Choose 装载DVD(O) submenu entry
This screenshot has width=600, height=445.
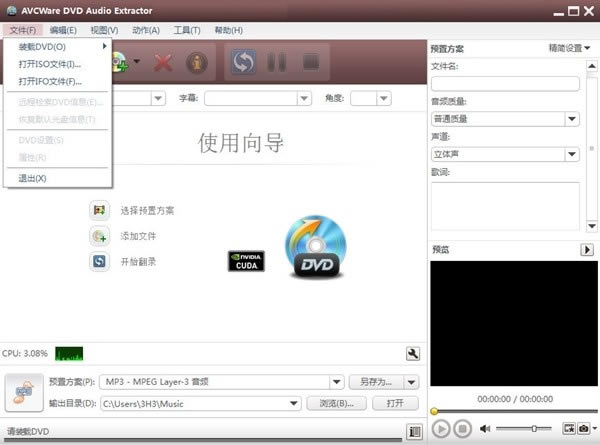pyautogui.click(x=57, y=47)
